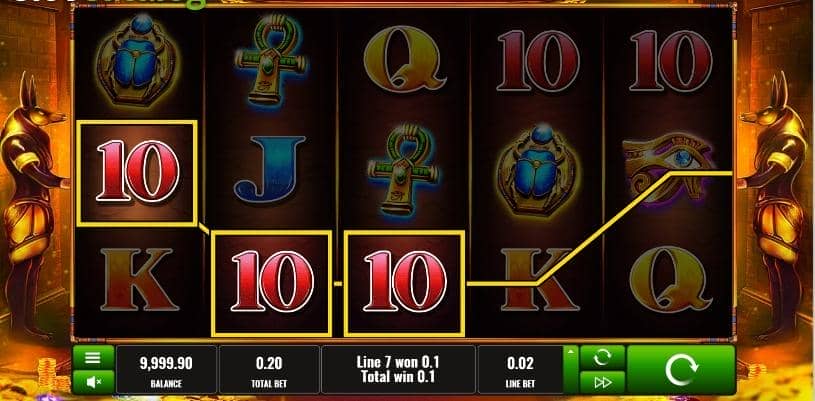Click the K symbol on fourth reel
Viewport: 815px width, 401px height.
coord(537,279)
